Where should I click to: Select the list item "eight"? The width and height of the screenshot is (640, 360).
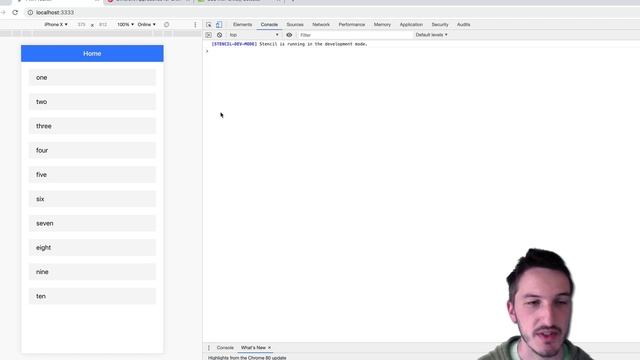click(92, 247)
